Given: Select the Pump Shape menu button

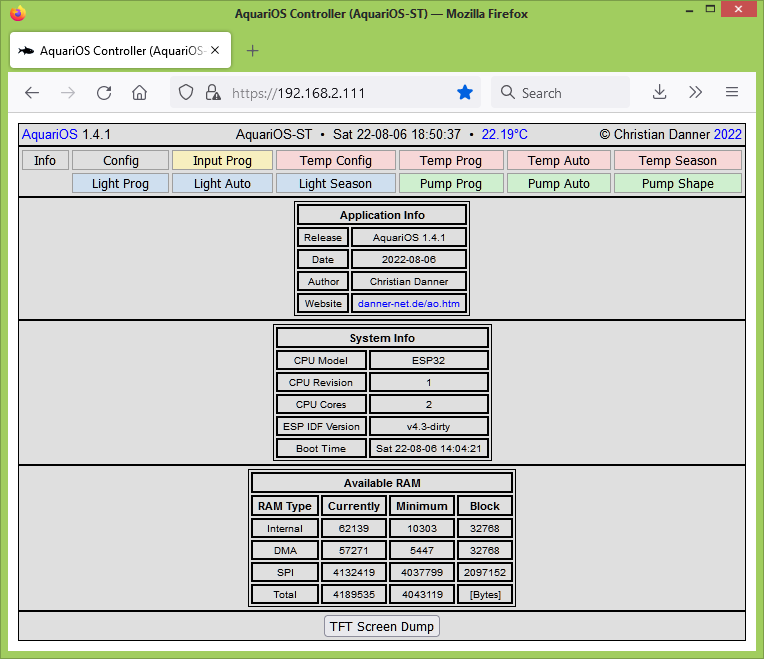Looking at the screenshot, I should pos(677,184).
